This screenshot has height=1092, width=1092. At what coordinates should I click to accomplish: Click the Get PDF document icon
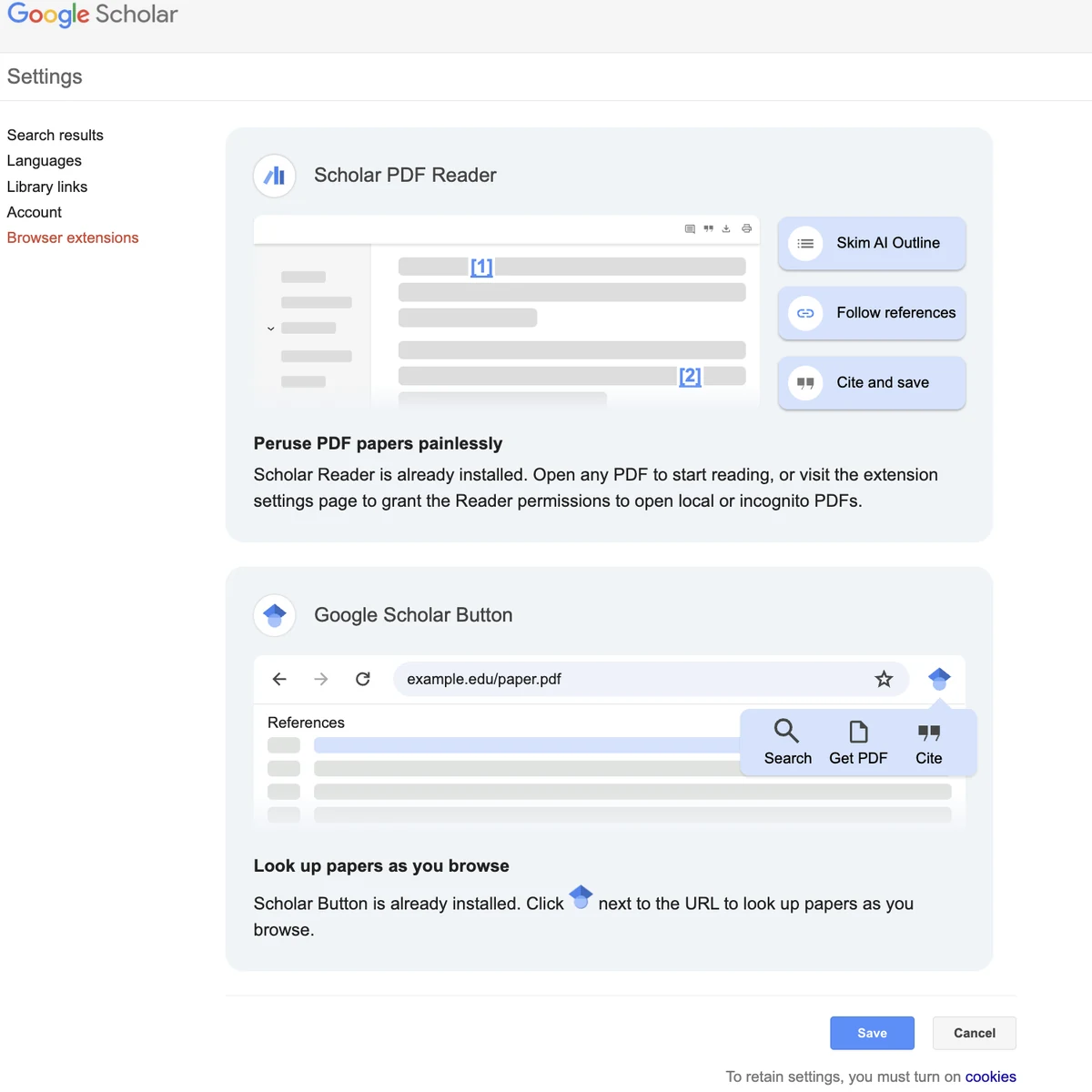(858, 732)
